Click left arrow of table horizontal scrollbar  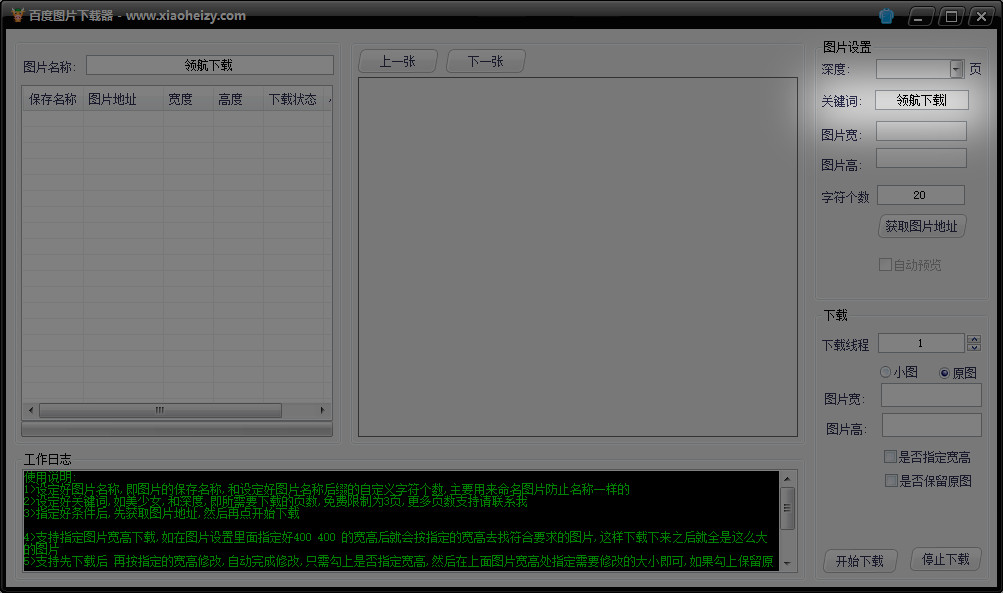tap(31, 410)
